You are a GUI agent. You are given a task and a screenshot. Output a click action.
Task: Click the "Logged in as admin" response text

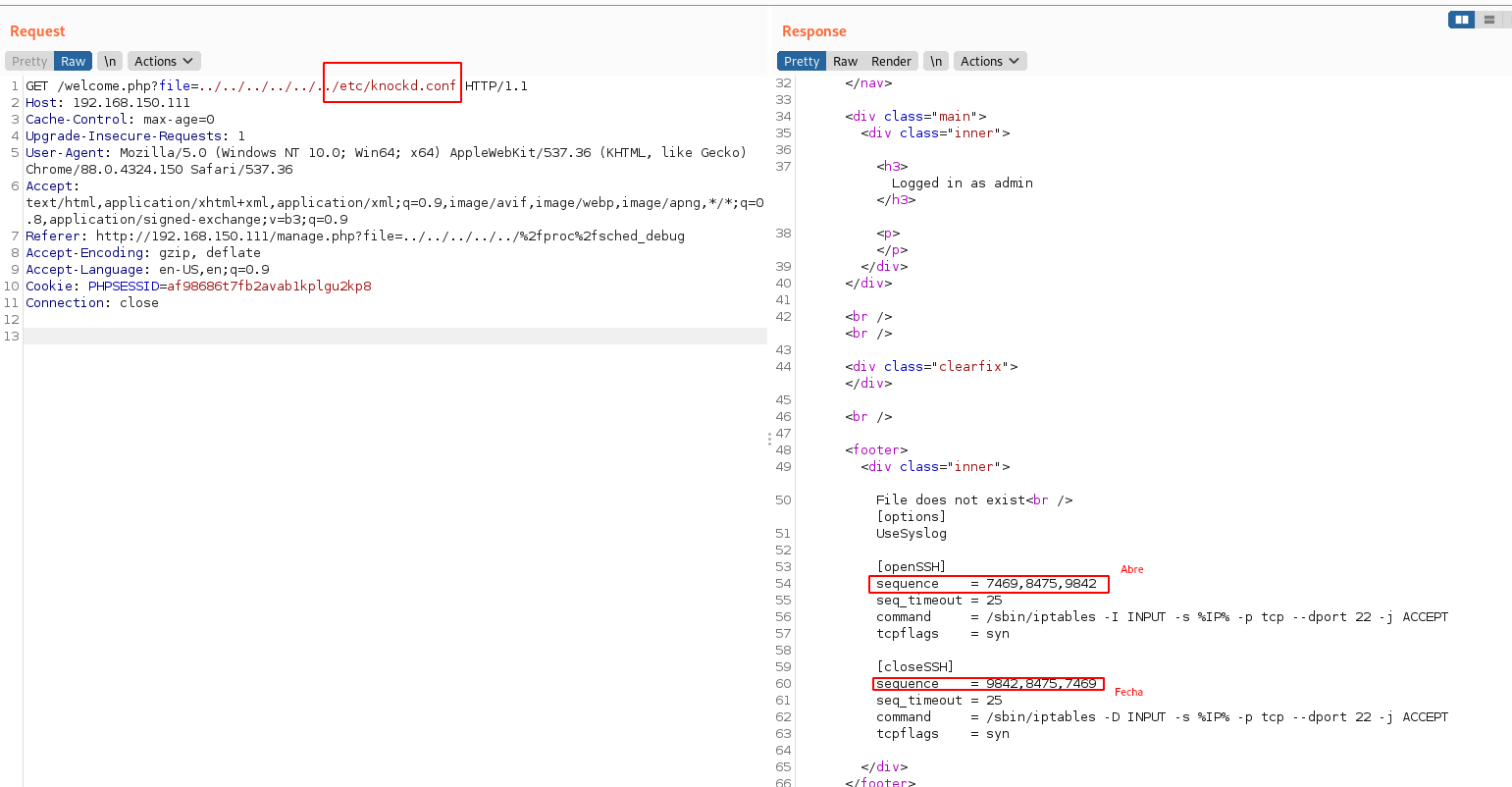pyautogui.click(x=962, y=184)
